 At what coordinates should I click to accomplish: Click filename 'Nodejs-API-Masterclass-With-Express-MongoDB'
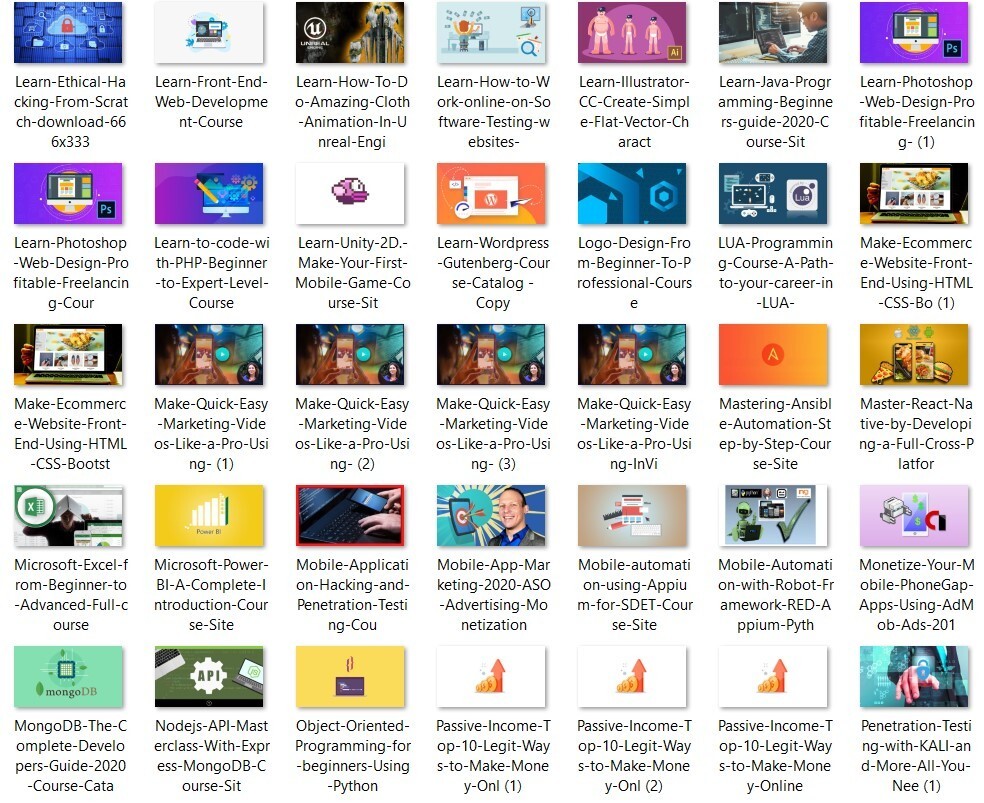tap(211, 756)
